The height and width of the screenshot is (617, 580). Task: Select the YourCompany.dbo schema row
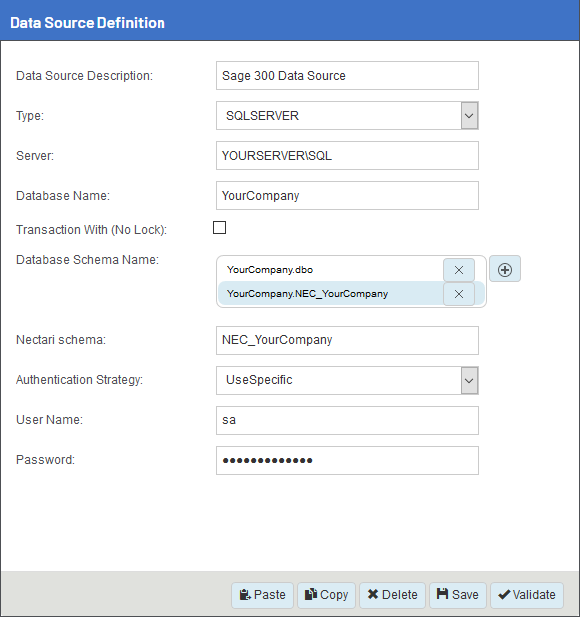[x=331, y=270]
